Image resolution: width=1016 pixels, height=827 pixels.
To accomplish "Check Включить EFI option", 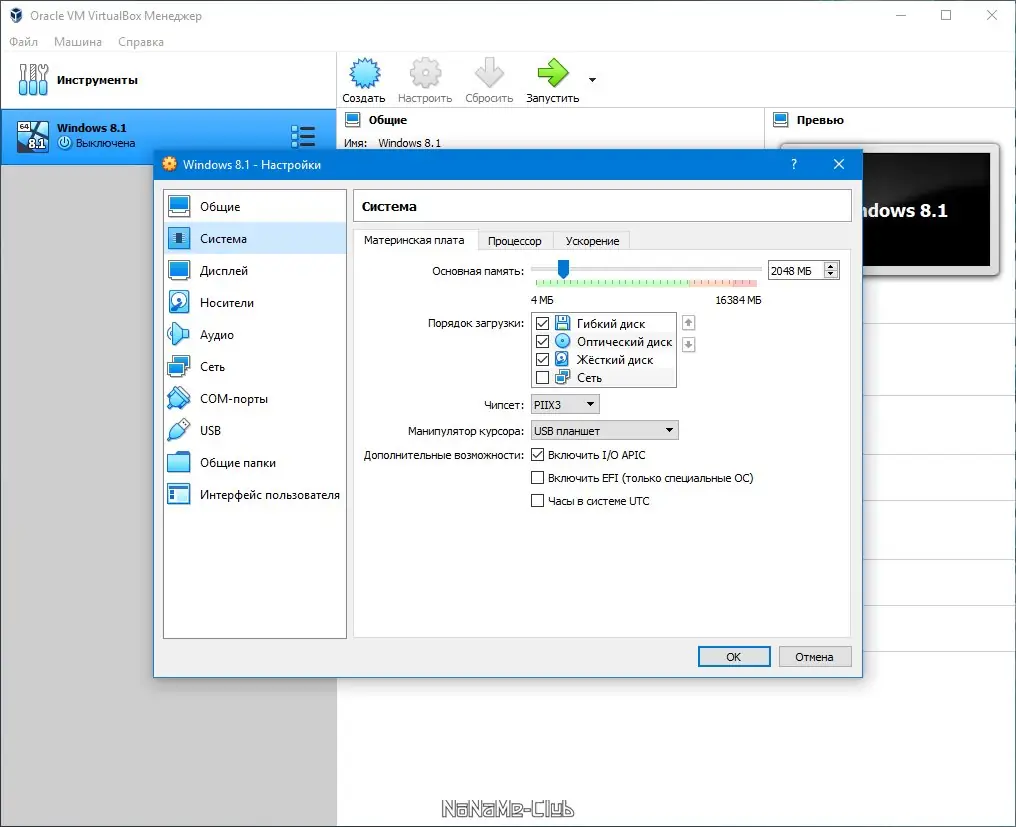I will click(x=538, y=477).
